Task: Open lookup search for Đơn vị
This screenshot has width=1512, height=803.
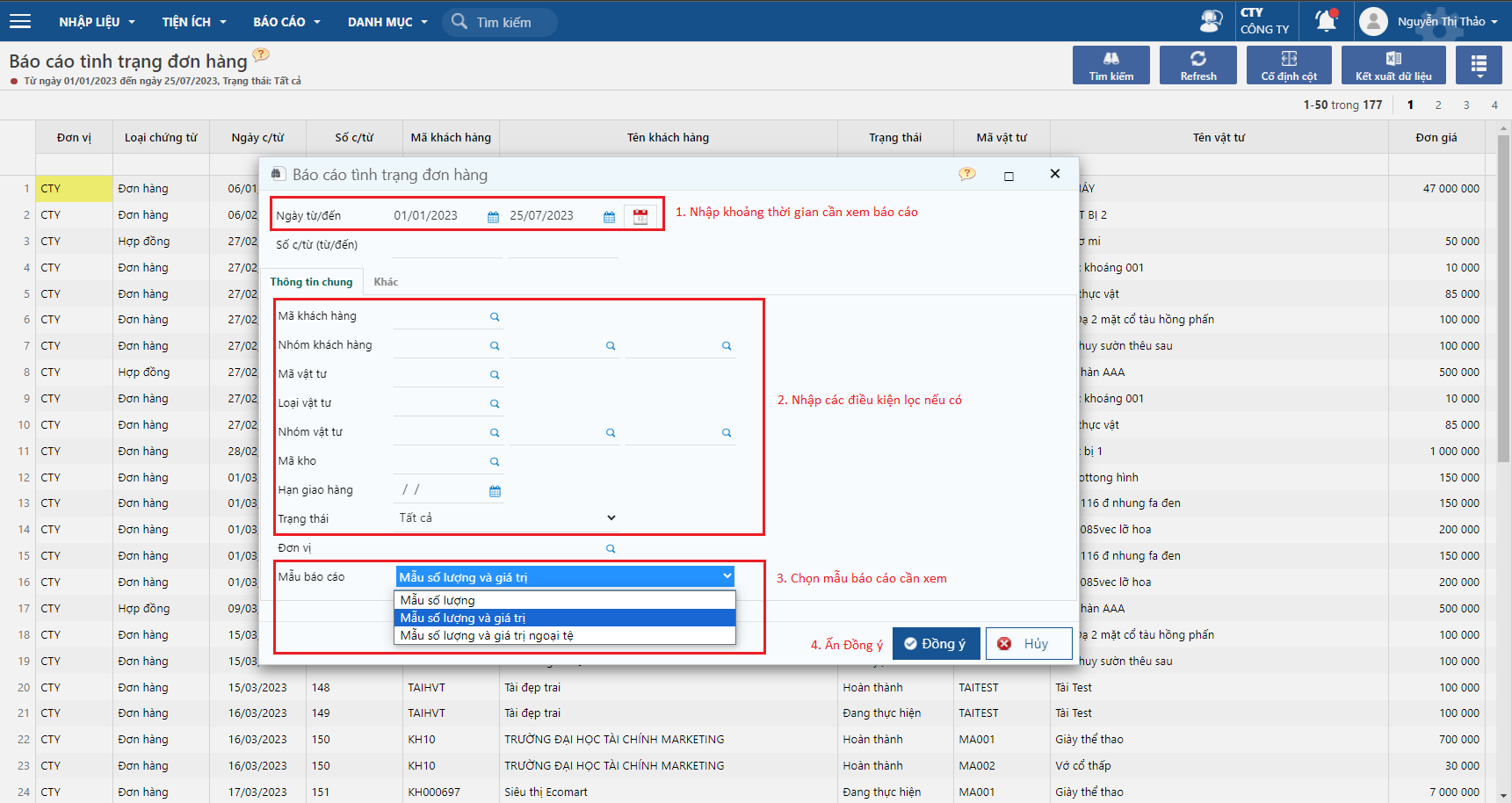Action: [611, 549]
